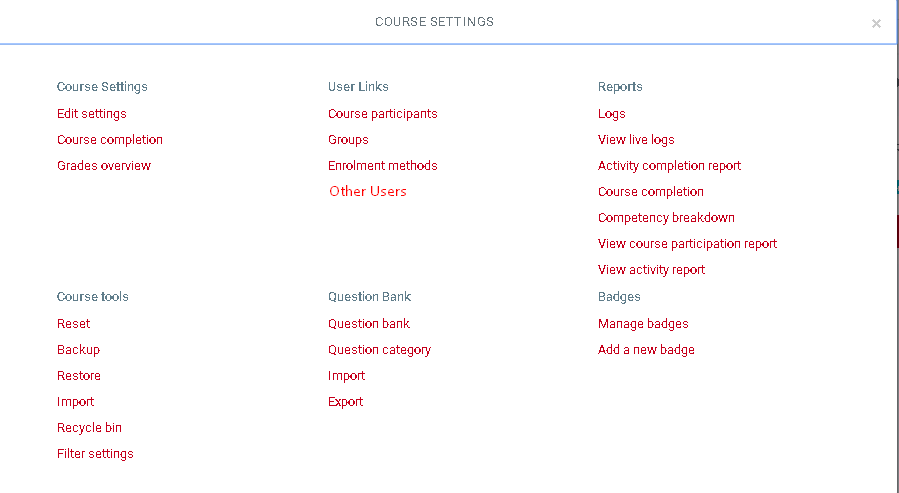Select Add a new badge

coord(646,350)
